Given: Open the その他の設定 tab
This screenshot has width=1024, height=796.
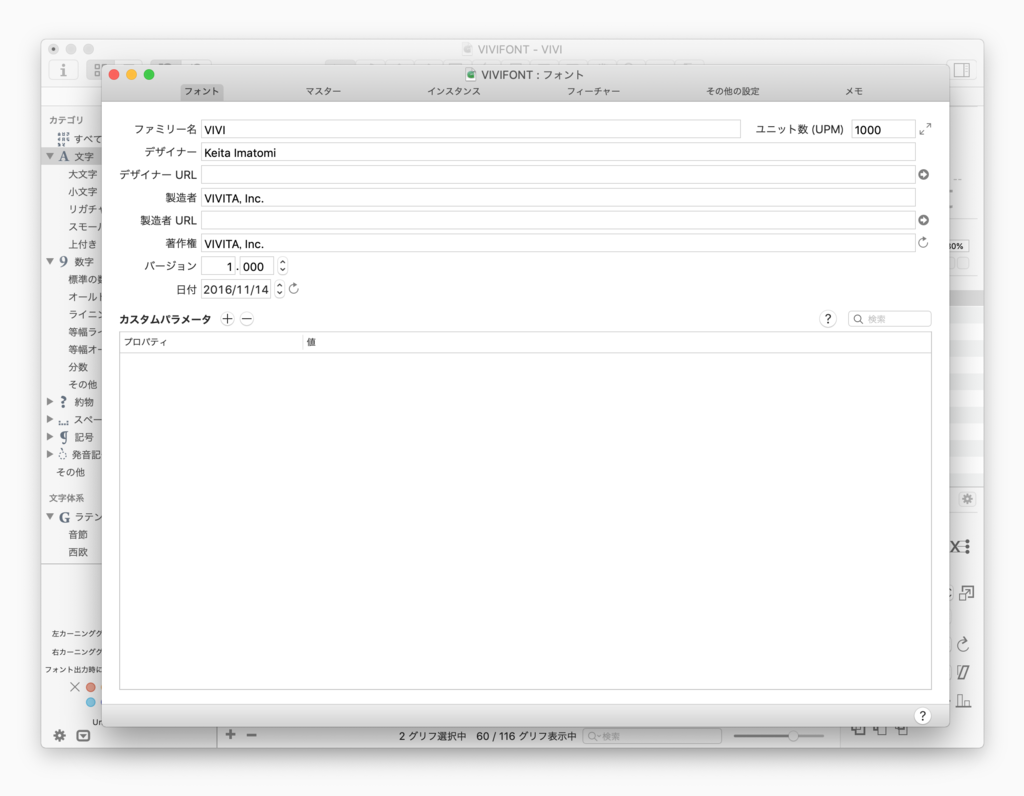Looking at the screenshot, I should pos(732,91).
